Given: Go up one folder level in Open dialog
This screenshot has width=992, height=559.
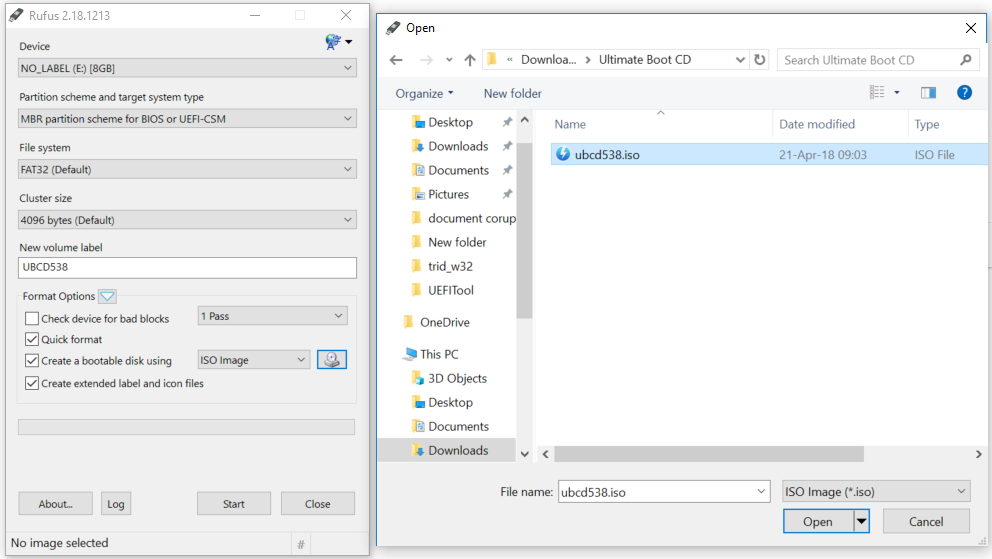Looking at the screenshot, I should pyautogui.click(x=469, y=60).
